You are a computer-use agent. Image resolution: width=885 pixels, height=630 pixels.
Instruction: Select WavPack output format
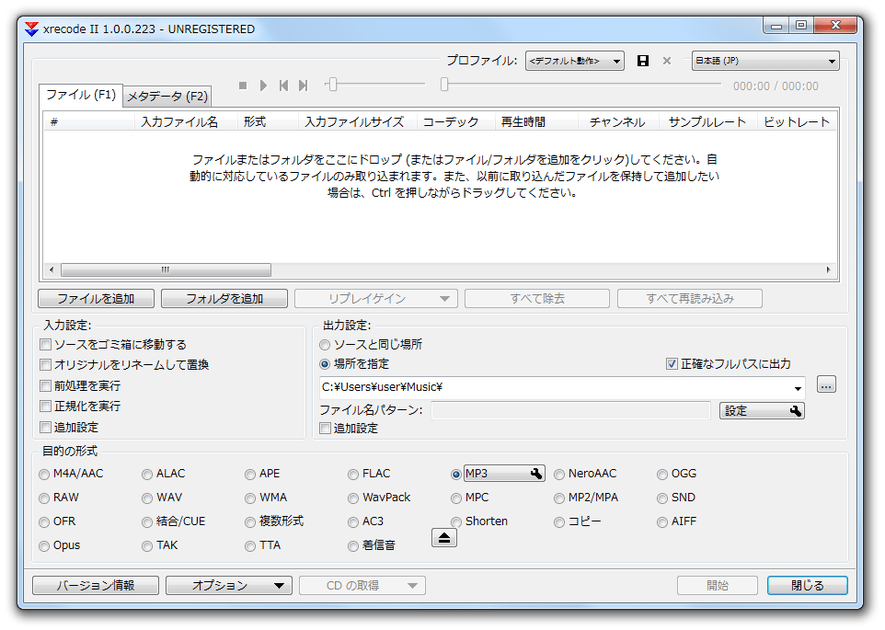point(353,498)
